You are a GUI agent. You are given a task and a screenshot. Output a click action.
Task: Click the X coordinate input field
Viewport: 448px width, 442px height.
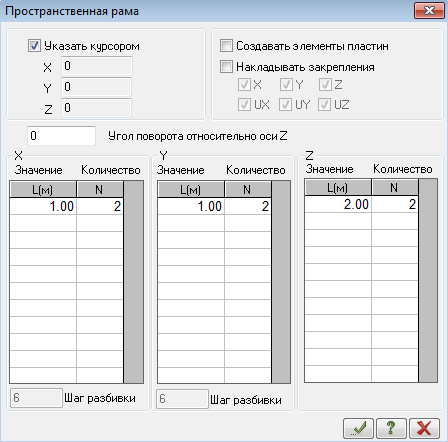pyautogui.click(x=97, y=66)
